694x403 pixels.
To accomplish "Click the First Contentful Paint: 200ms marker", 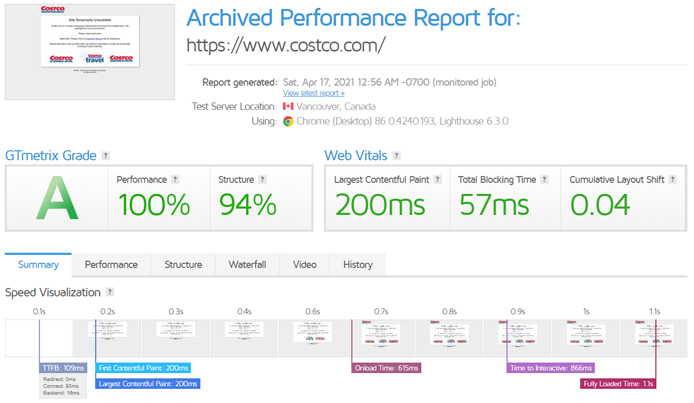I will pos(143,368).
